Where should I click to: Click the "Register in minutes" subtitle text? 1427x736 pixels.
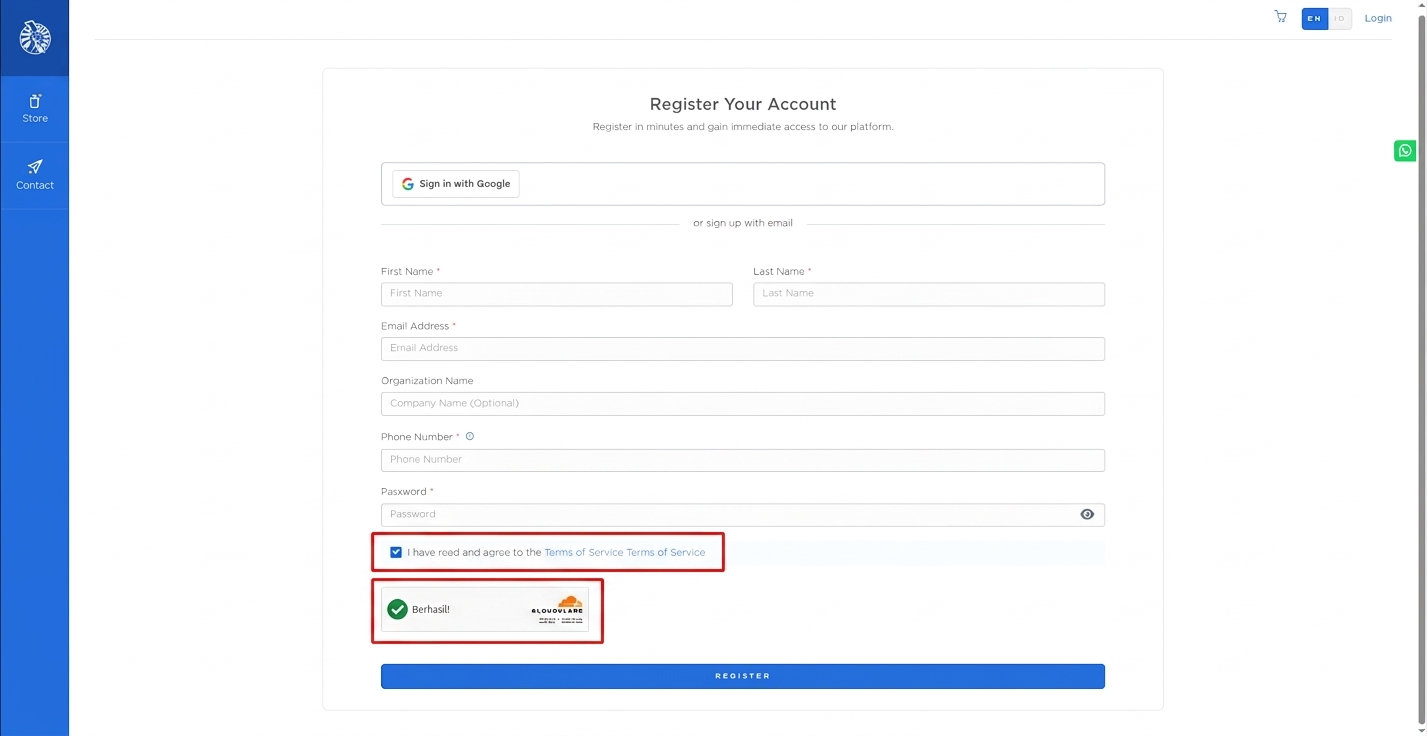click(x=743, y=128)
